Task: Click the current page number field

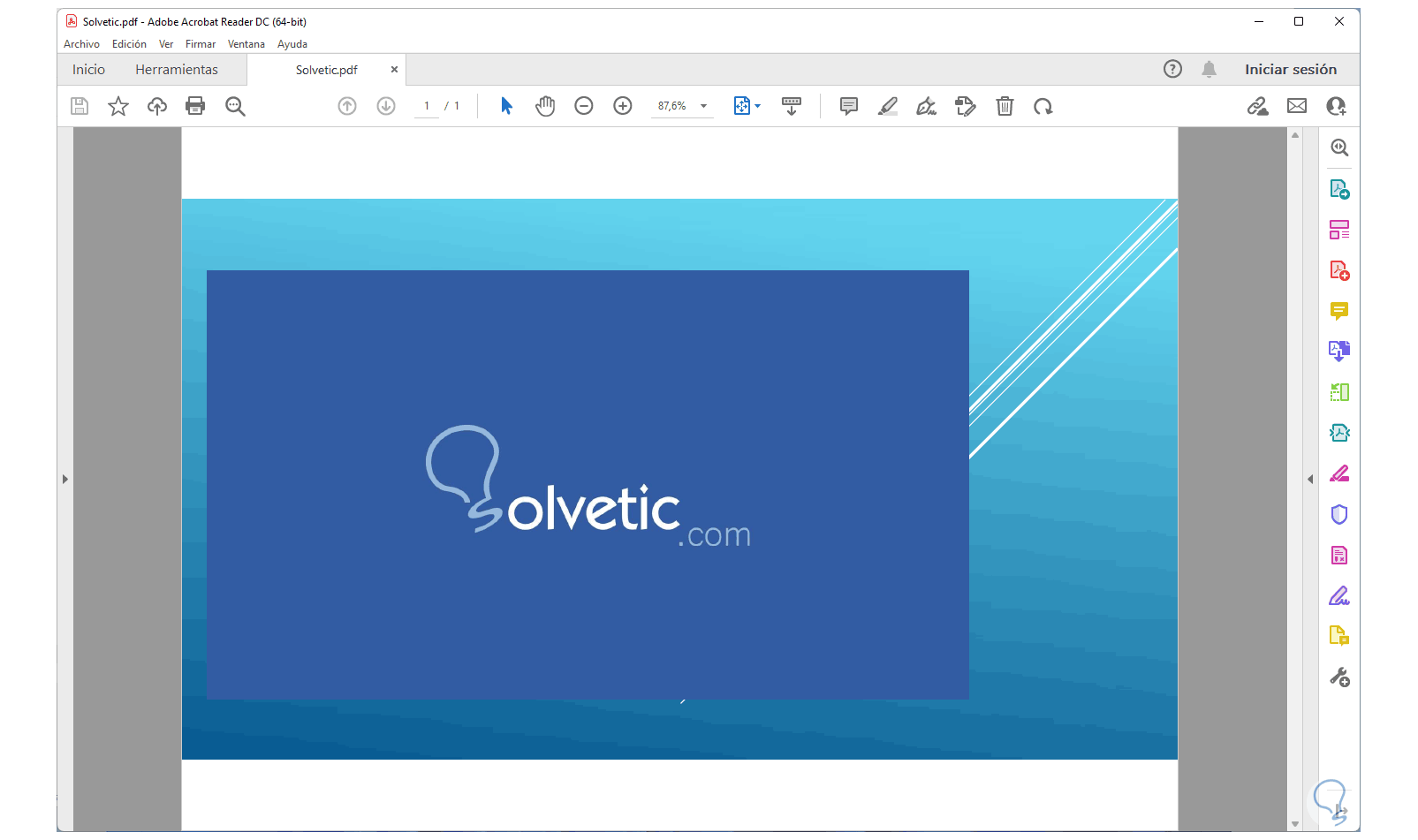Action: pyautogui.click(x=427, y=106)
